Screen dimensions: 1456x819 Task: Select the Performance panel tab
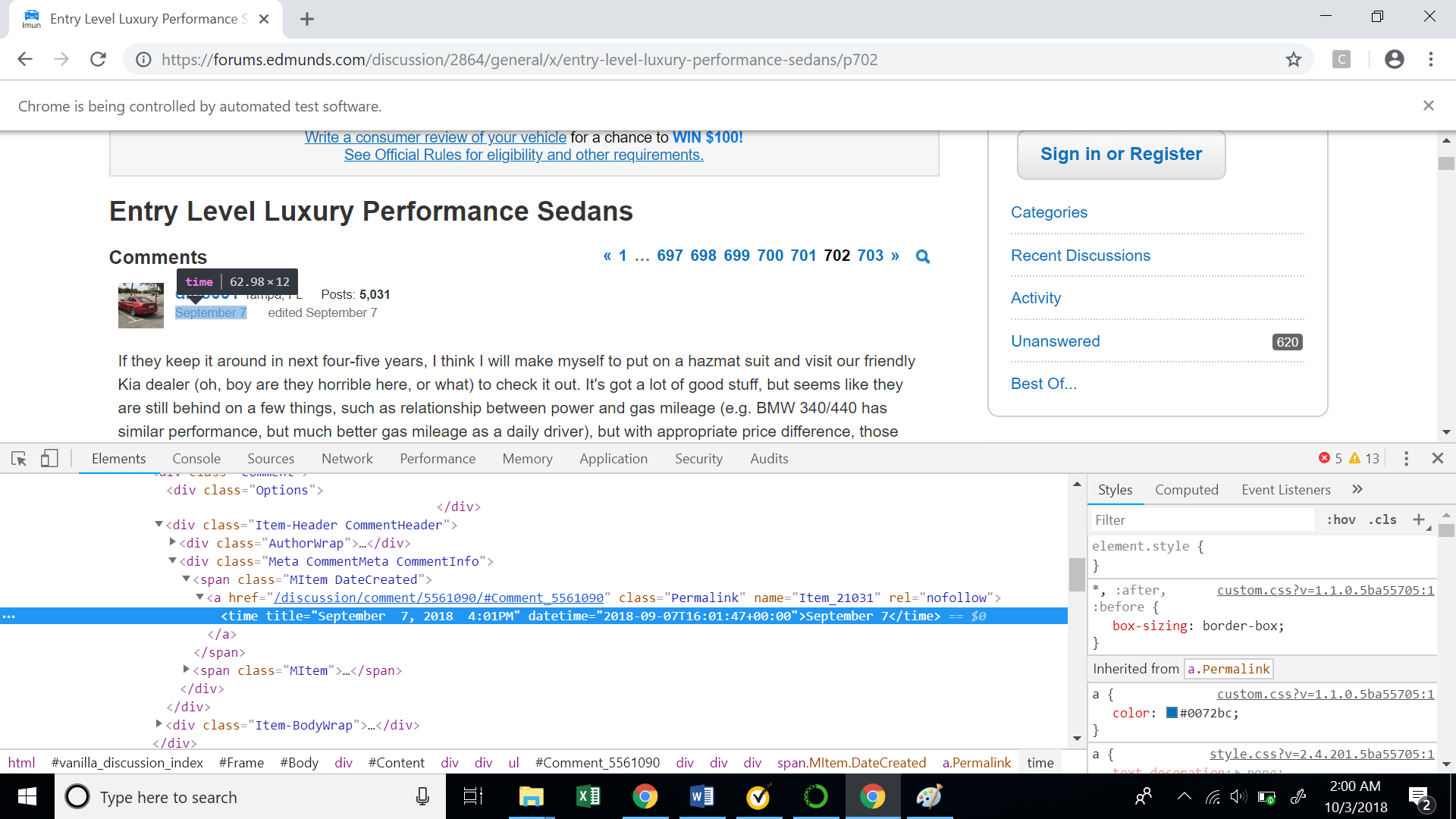[x=437, y=458]
